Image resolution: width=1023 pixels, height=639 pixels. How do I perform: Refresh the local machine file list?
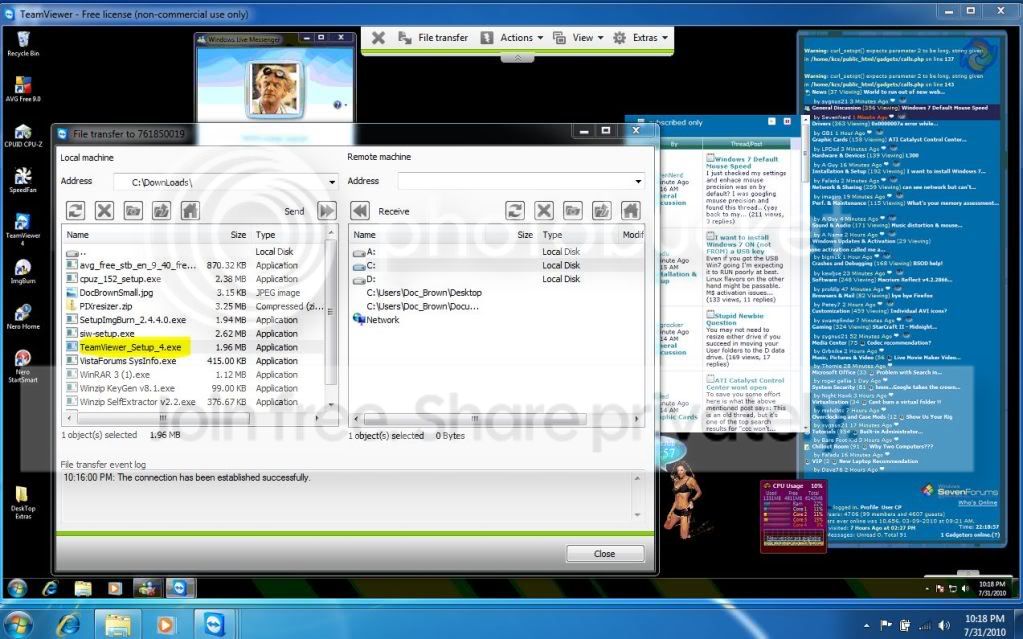tap(76, 210)
